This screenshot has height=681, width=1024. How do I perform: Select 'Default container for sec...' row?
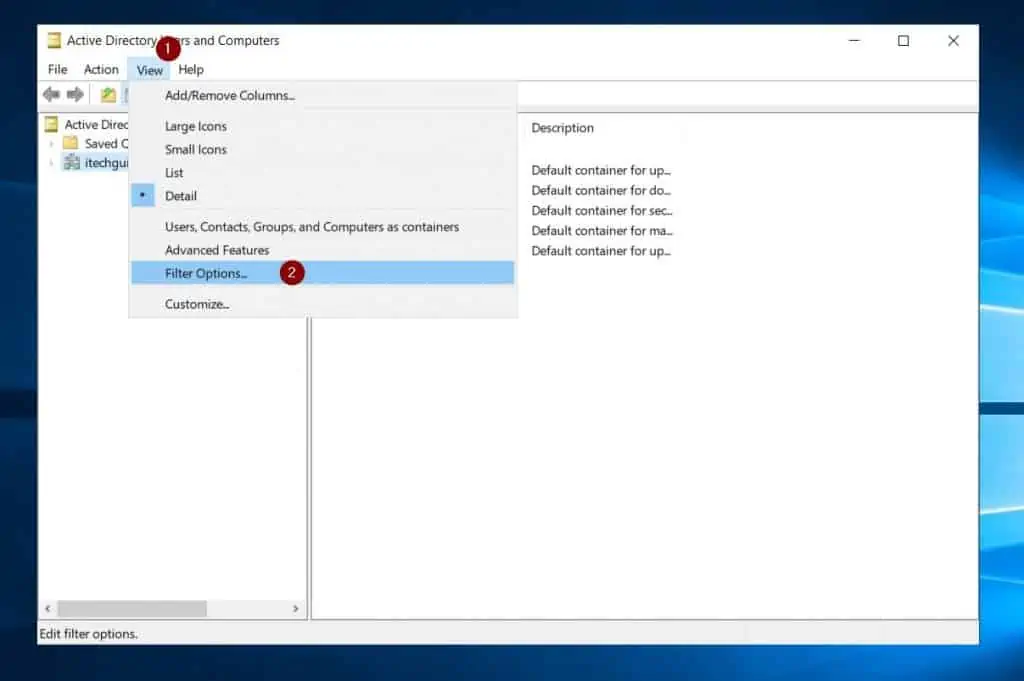[x=601, y=211]
